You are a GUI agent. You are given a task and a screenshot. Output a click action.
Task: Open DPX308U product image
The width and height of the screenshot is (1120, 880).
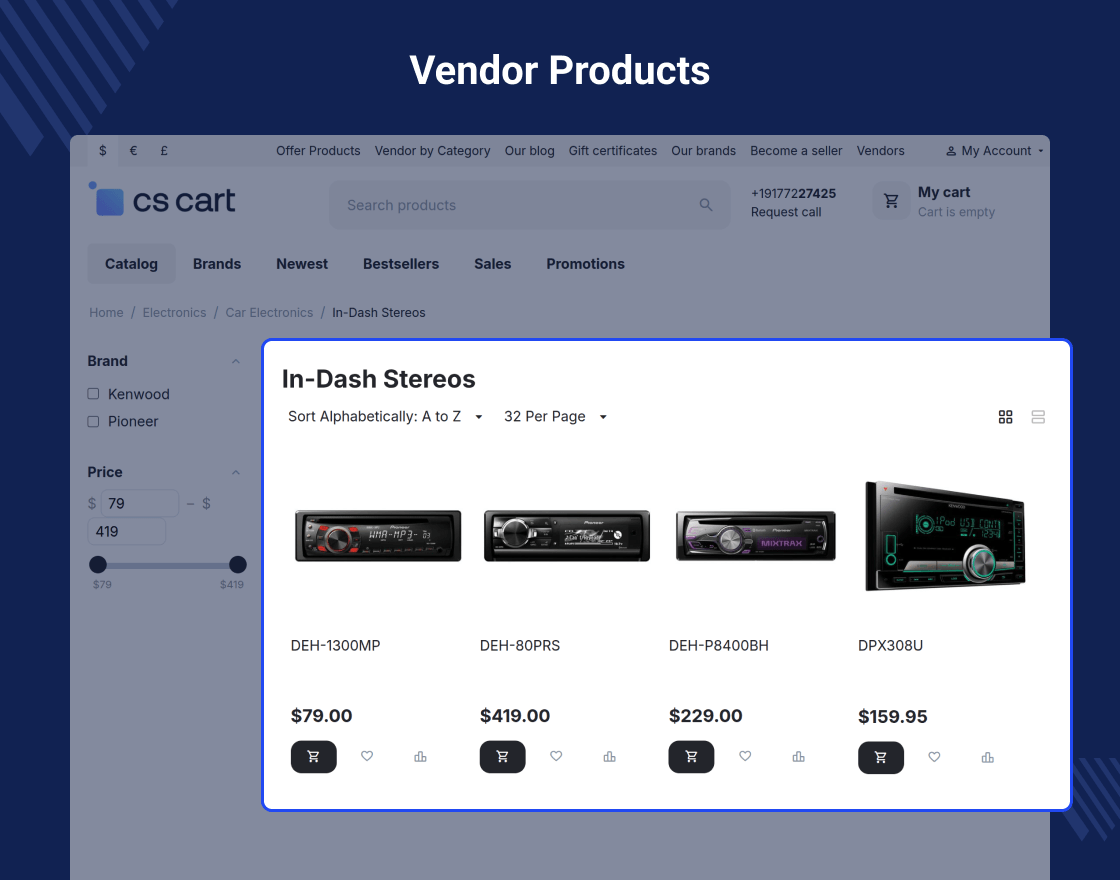pyautogui.click(x=945, y=536)
